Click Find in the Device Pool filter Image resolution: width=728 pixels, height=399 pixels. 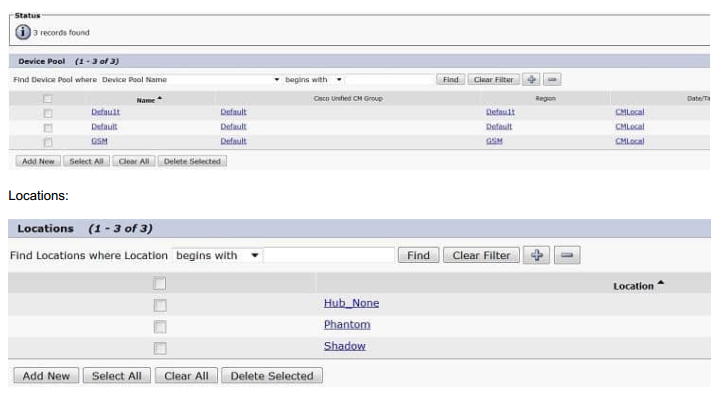point(450,79)
